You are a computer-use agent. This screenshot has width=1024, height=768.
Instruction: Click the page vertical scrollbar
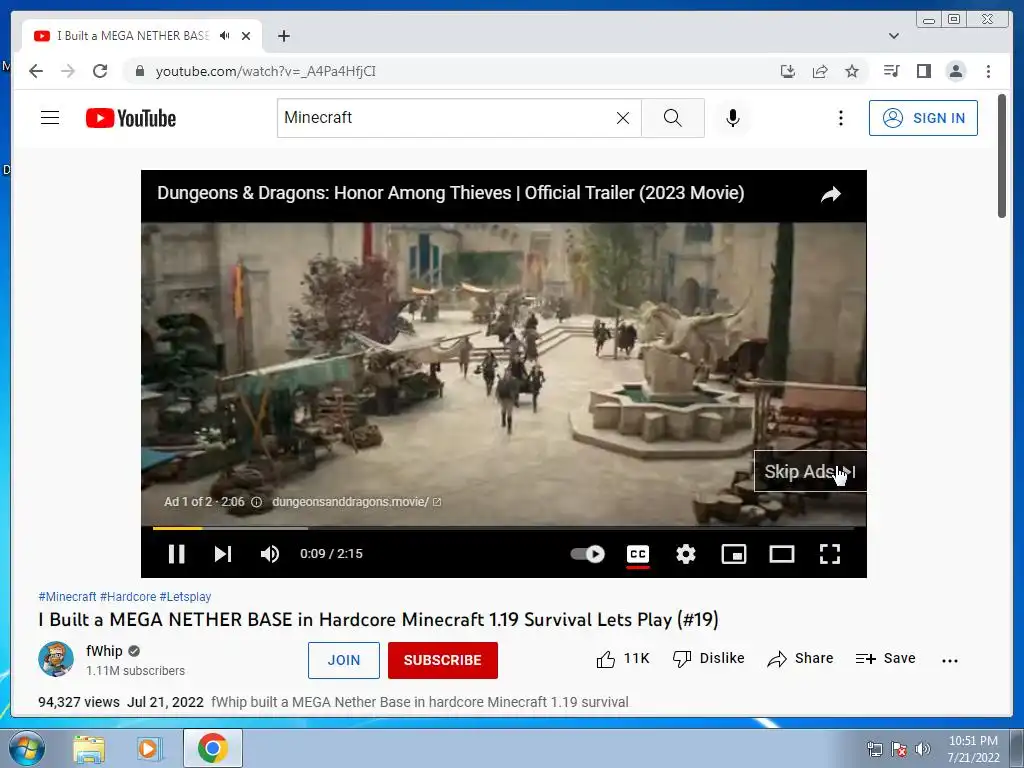tap(1002, 157)
